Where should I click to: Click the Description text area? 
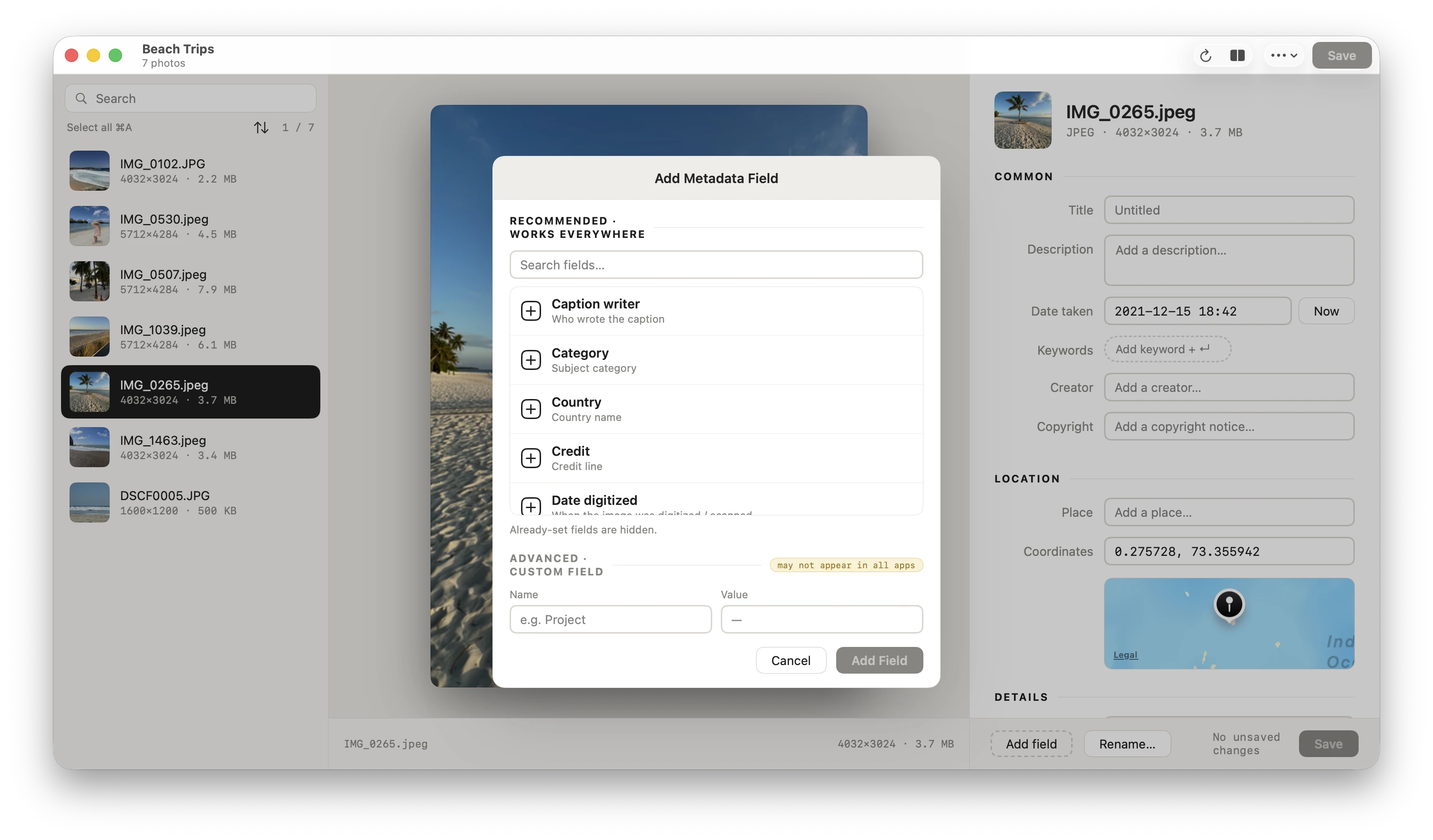1229,260
